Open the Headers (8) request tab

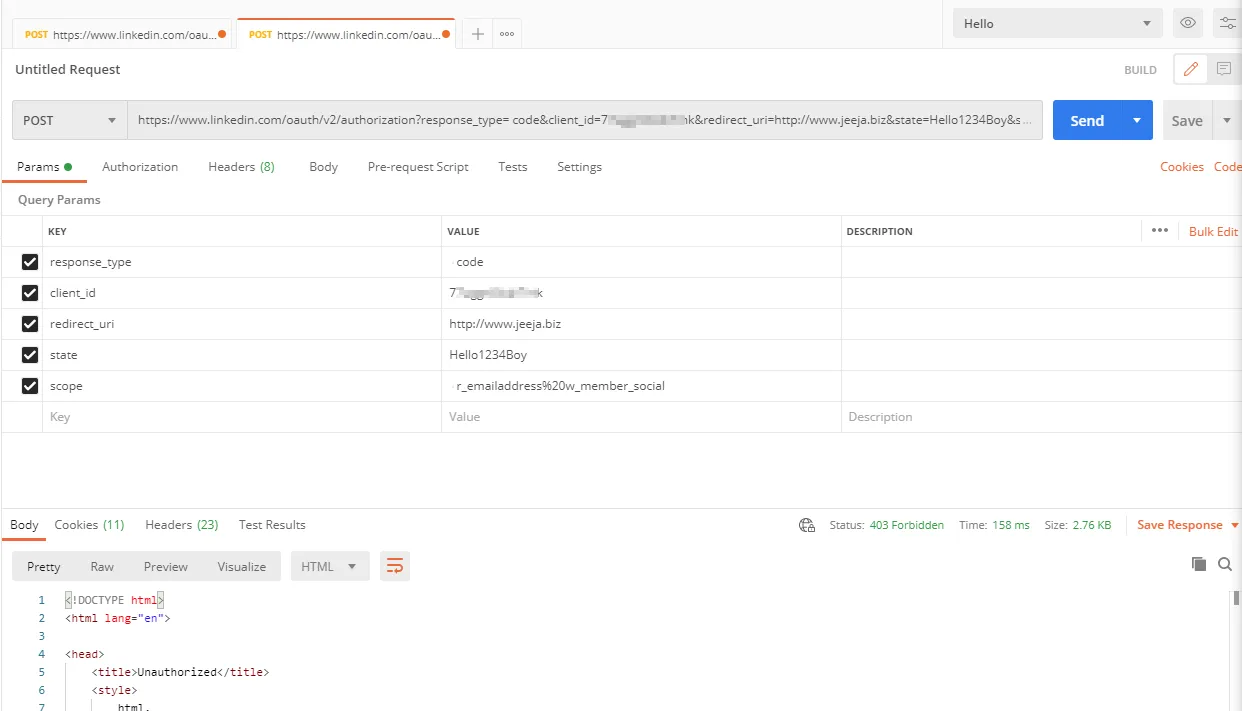(x=241, y=167)
